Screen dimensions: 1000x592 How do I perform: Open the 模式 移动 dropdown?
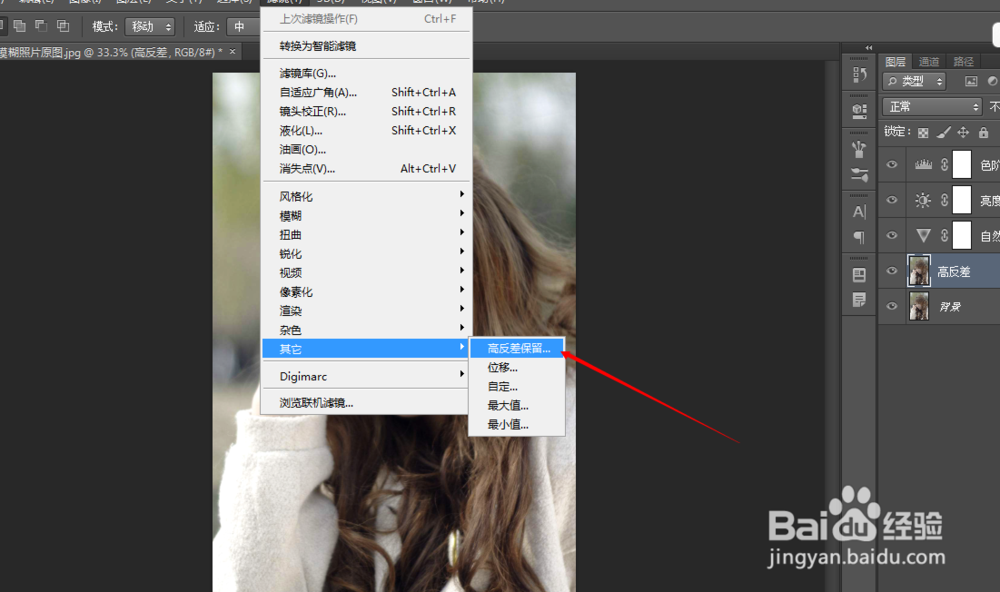coord(150,26)
